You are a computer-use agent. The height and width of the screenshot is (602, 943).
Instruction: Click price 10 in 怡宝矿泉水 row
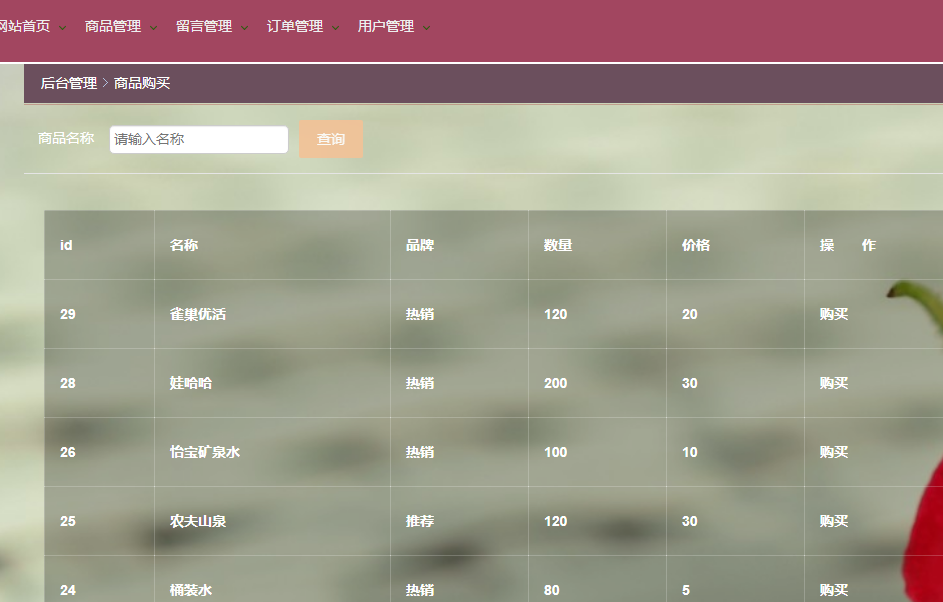point(690,452)
